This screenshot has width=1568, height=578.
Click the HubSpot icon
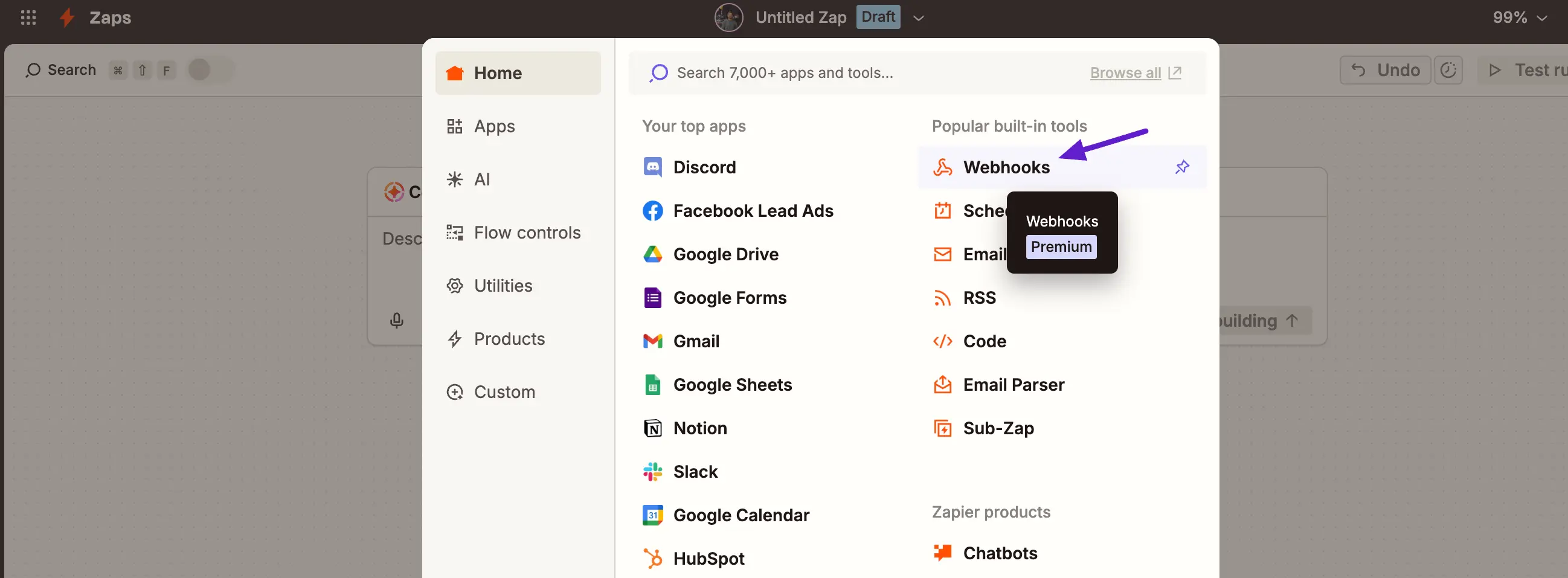click(x=652, y=559)
